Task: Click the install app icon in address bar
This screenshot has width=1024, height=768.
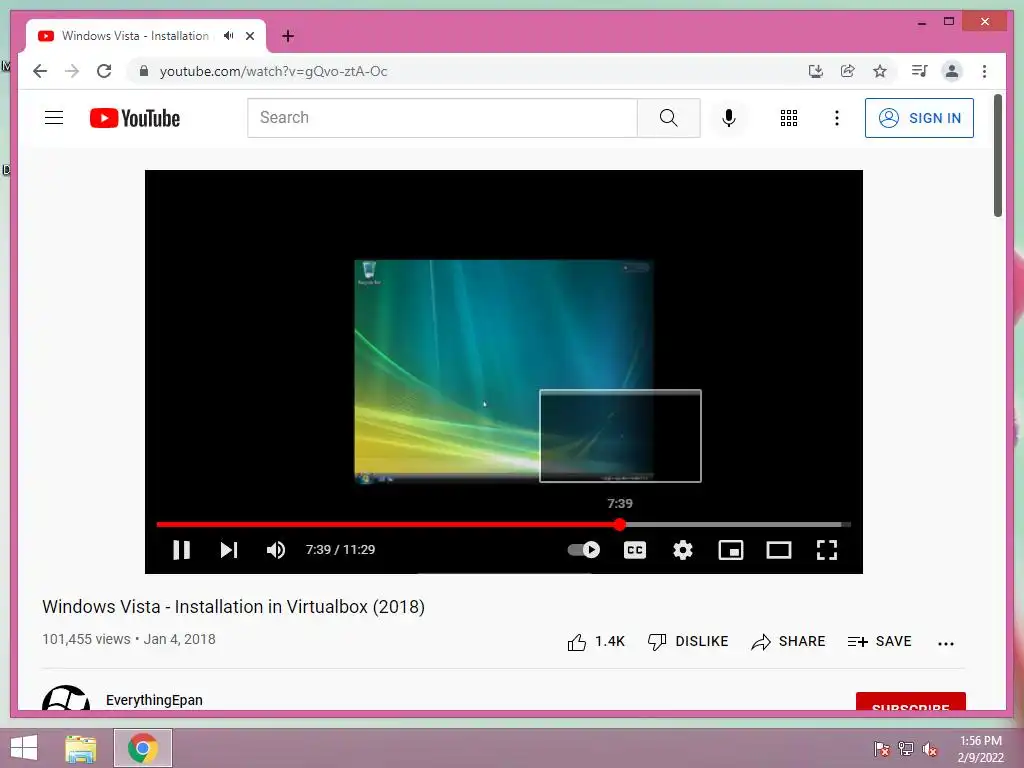Action: pos(816,71)
